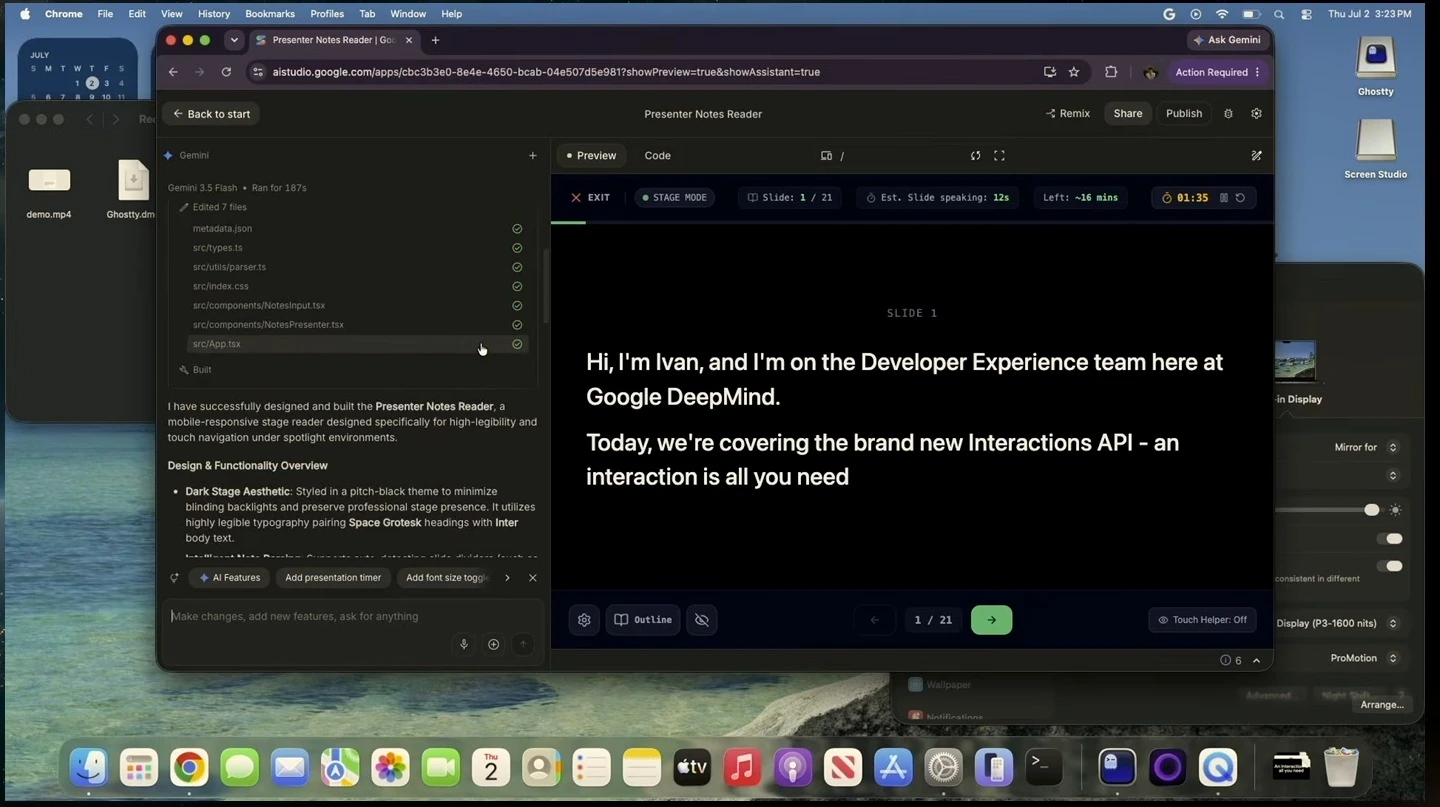Bookmark this page with the star icon
Viewport: 1440px width, 807px height.
[x=1074, y=72]
